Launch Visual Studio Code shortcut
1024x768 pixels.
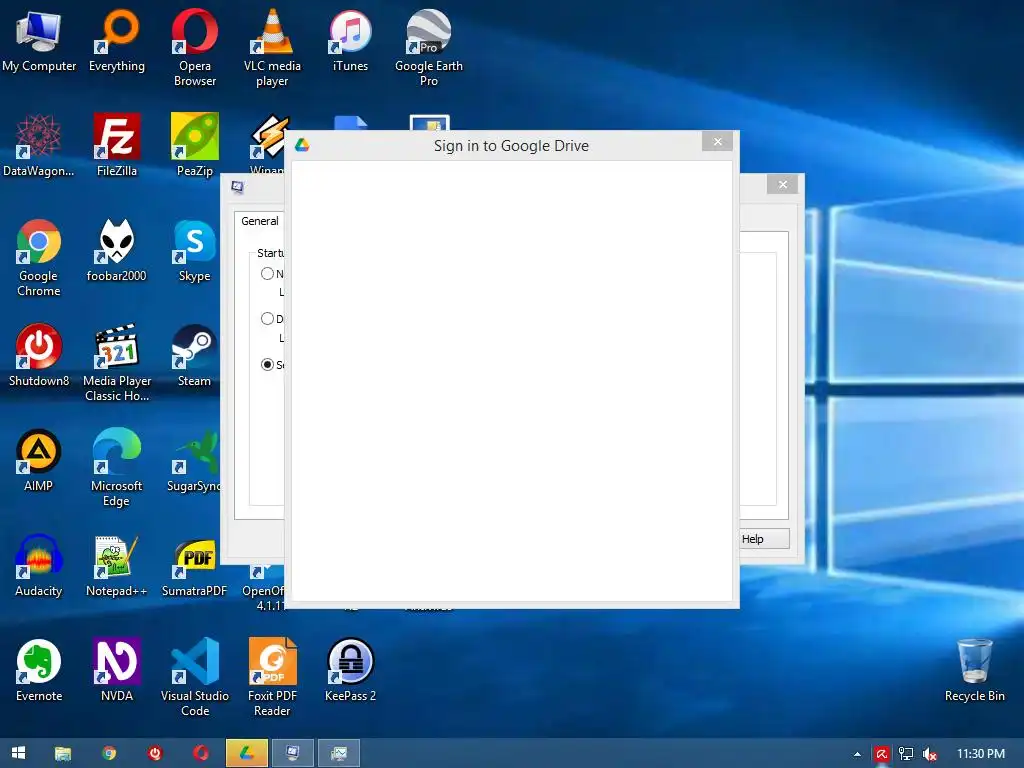pos(195,678)
